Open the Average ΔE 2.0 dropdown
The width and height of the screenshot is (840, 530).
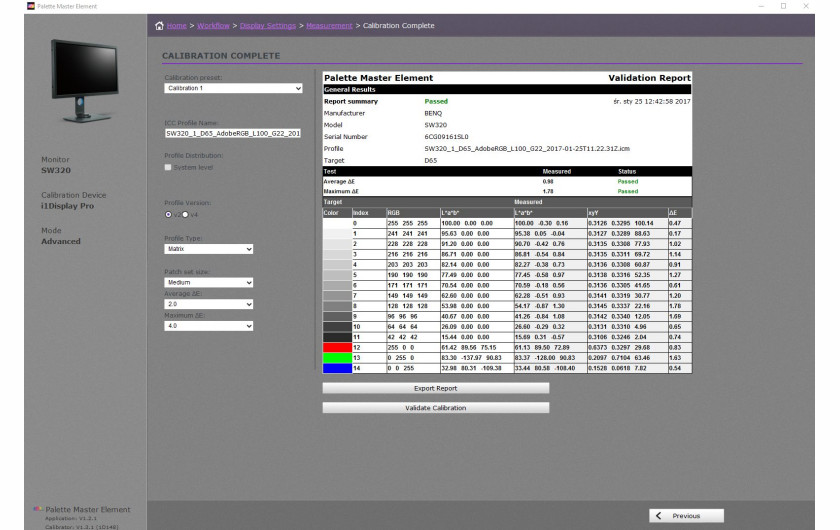208,304
